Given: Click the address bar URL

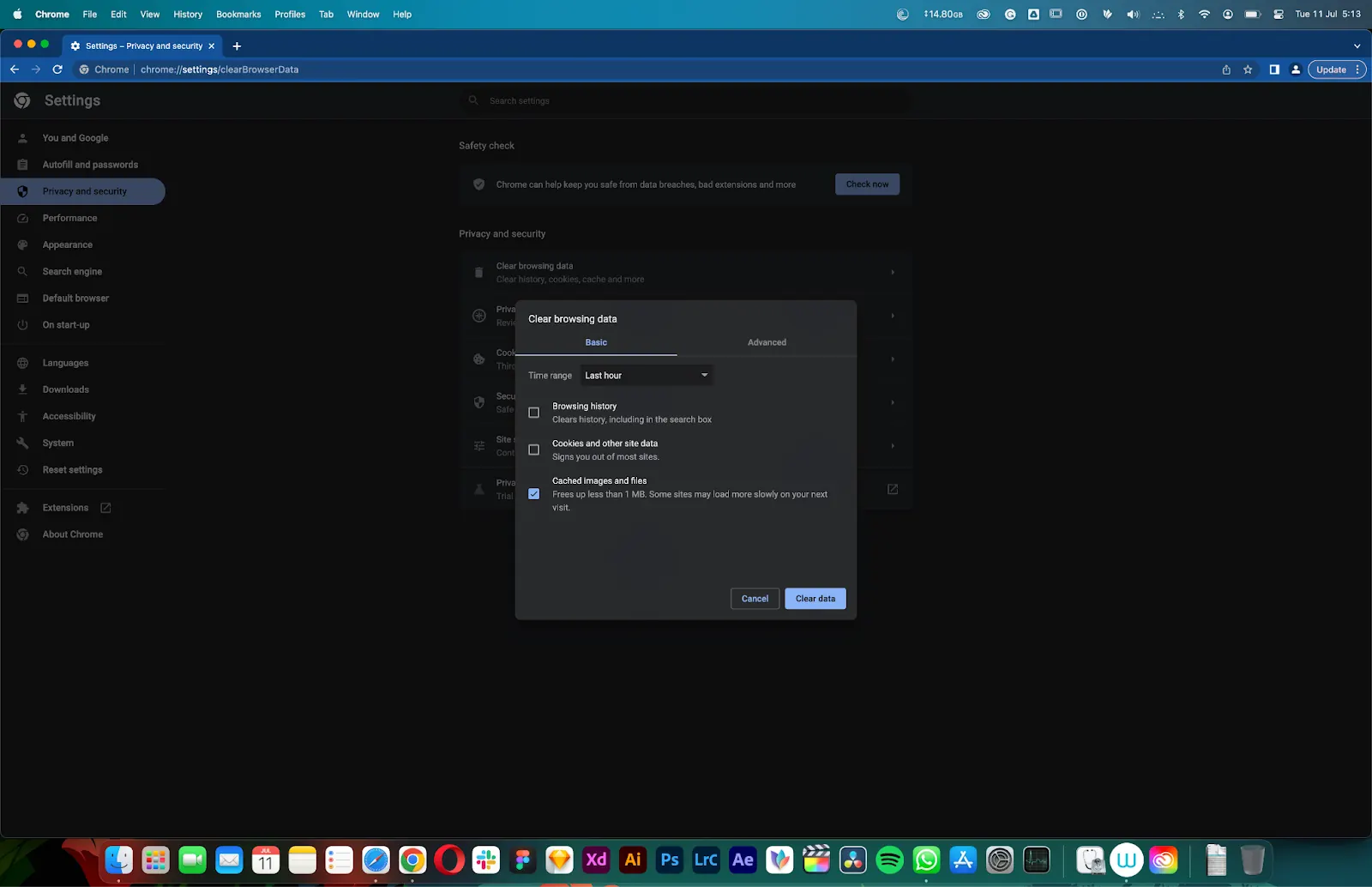Looking at the screenshot, I should point(220,69).
